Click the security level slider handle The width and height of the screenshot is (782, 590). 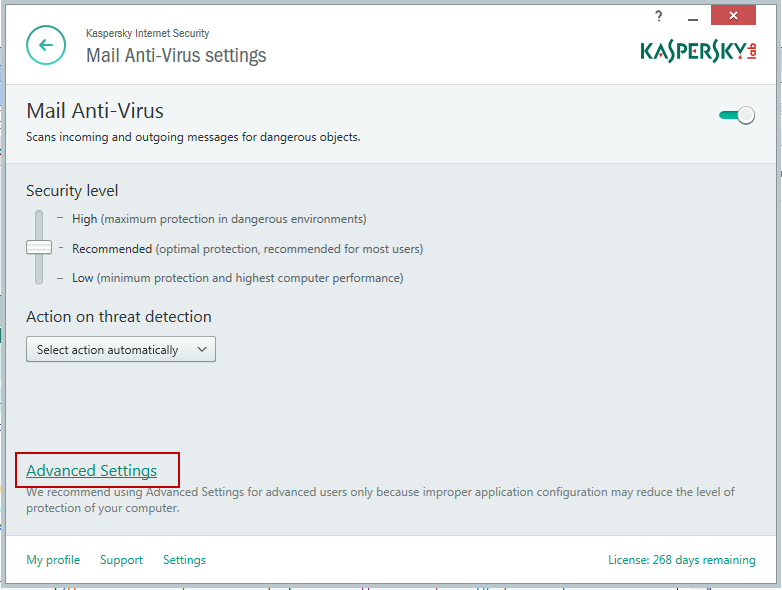pyautogui.click(x=39, y=247)
